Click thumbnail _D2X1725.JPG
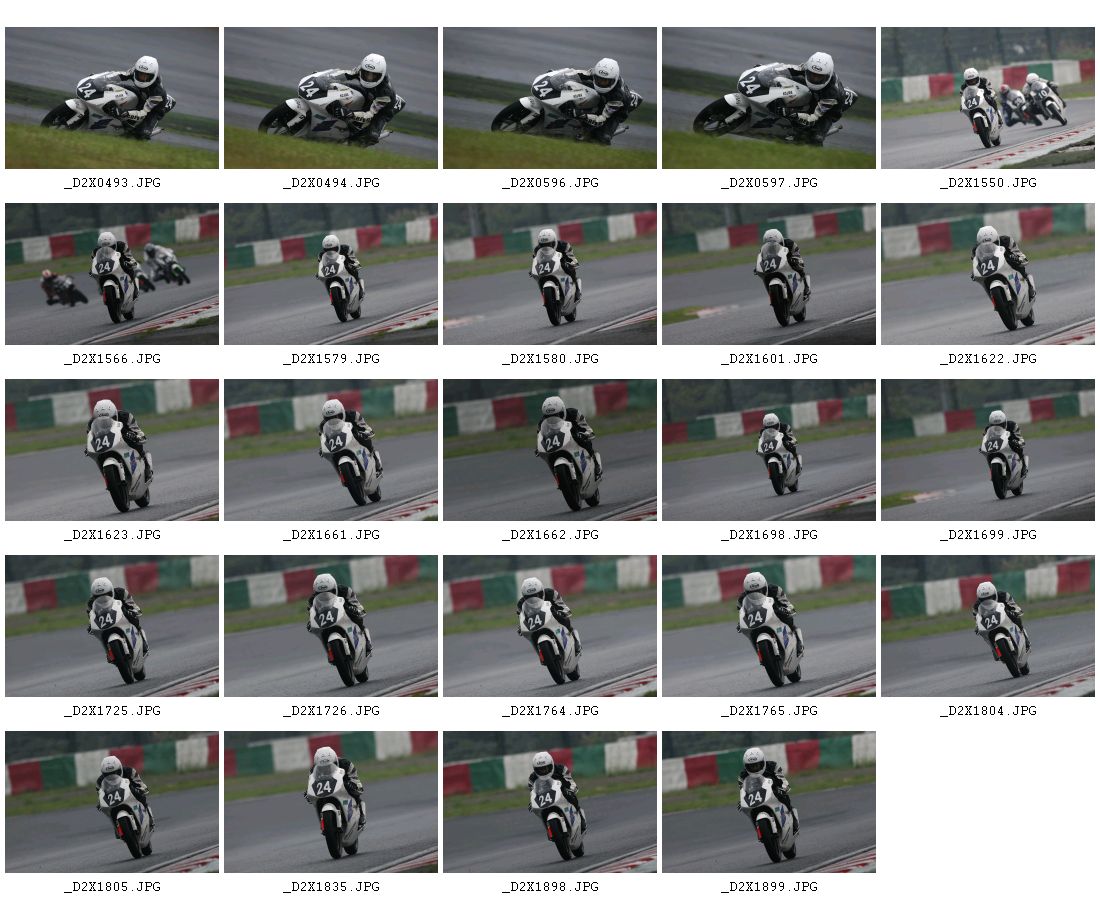The width and height of the screenshot is (1100, 900). 112,626
